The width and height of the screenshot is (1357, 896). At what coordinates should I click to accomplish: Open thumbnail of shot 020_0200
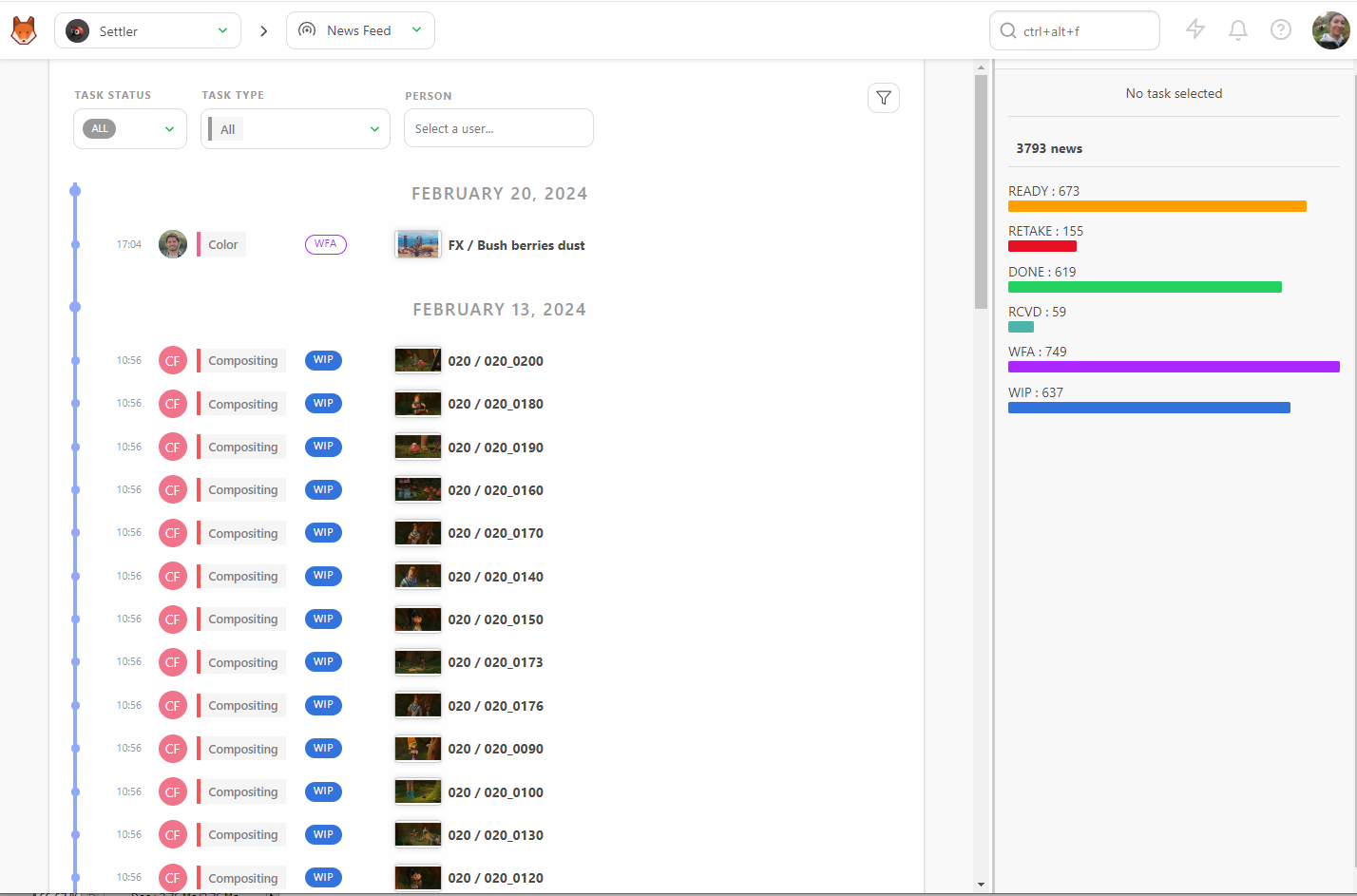pos(418,360)
